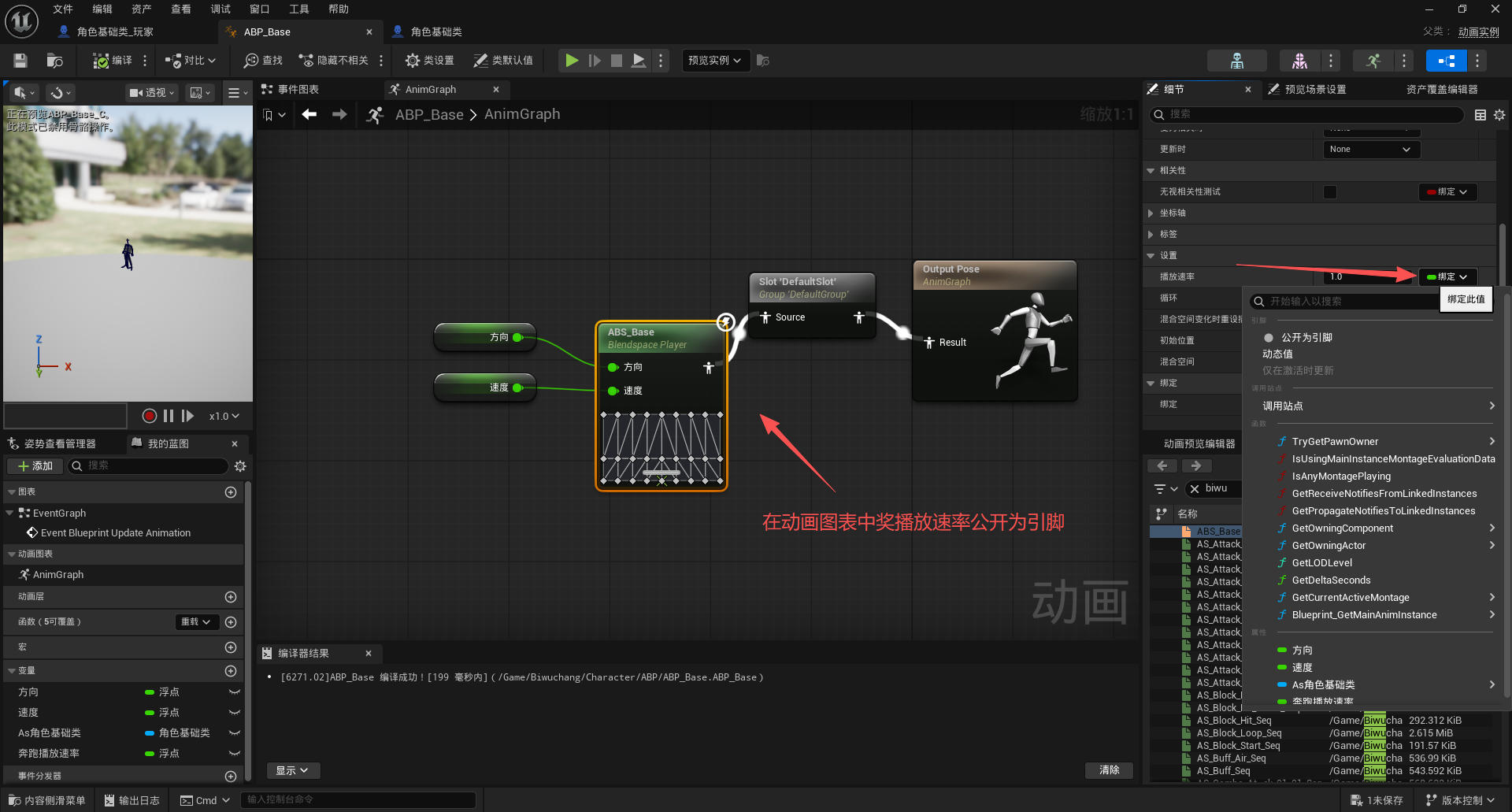Expand the 标签 section
The image size is (1512, 812).
click(1151, 235)
